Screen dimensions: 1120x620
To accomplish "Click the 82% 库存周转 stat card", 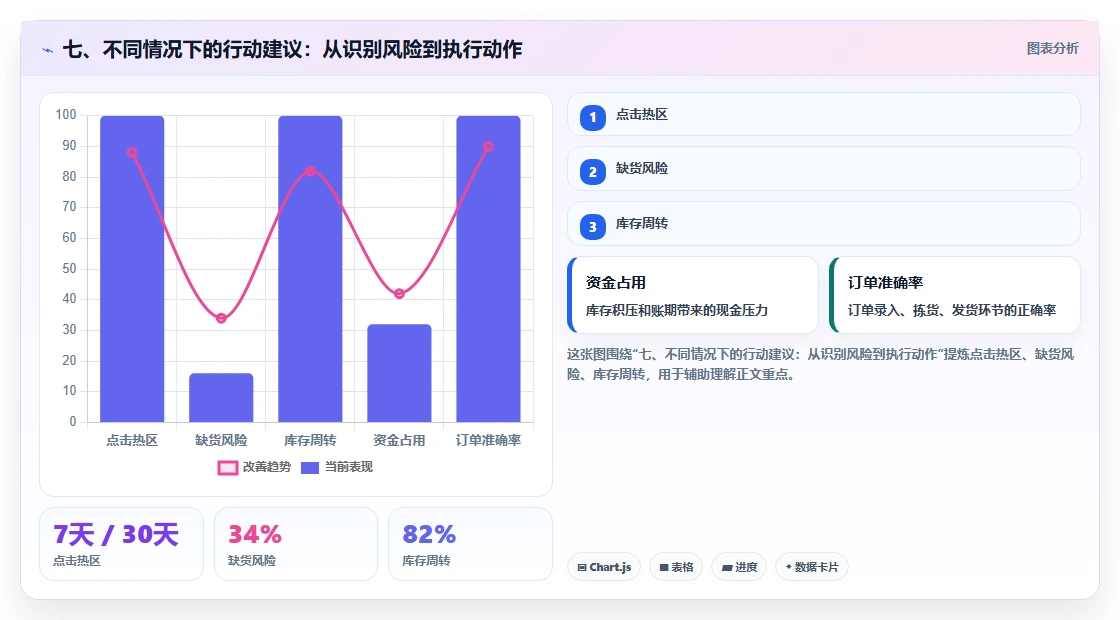I will pos(470,544).
